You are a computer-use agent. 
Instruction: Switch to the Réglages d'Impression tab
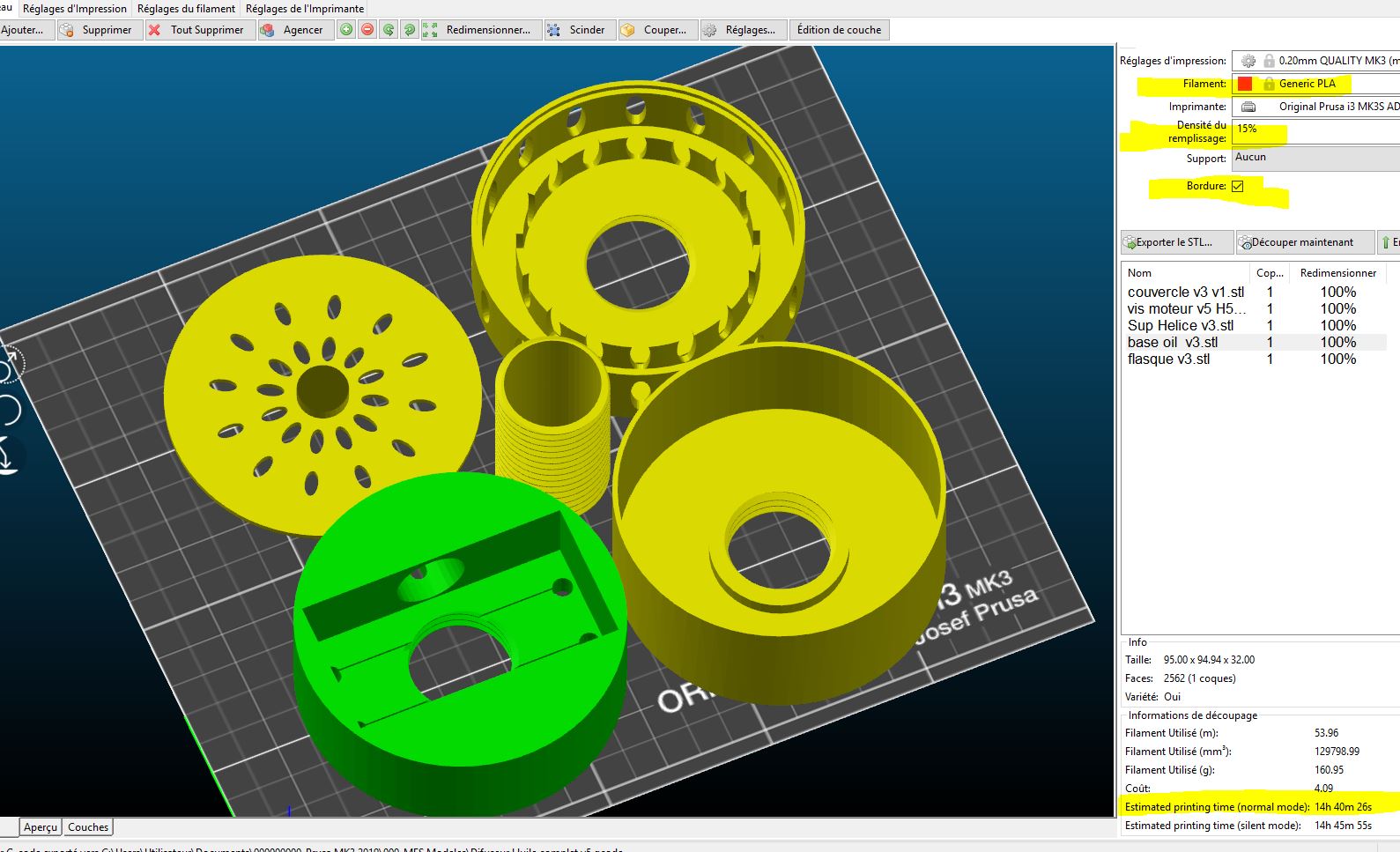[75, 9]
